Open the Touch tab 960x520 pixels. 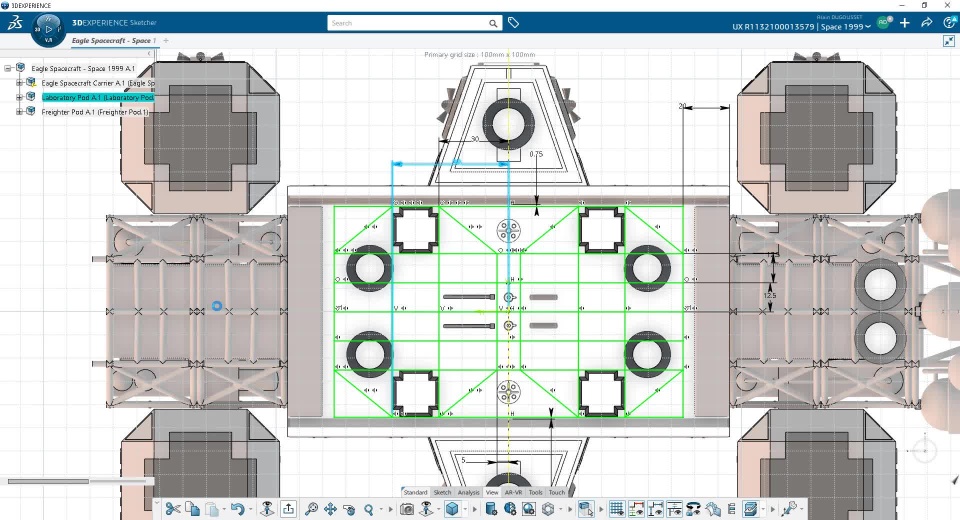(x=557, y=492)
